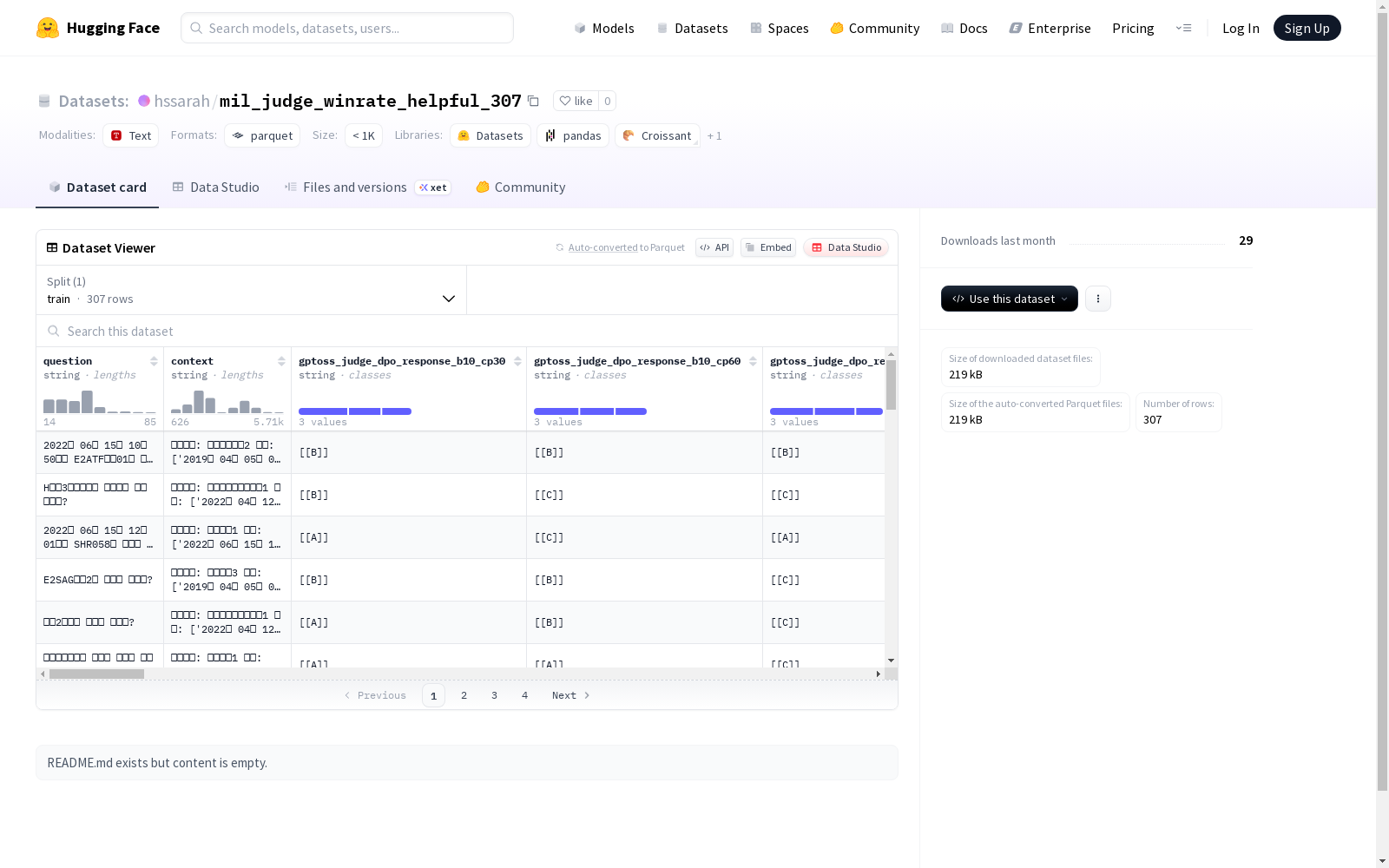Open the three-dot more options button
Screen dimensions: 1389x868
pyautogui.click(x=1098, y=299)
